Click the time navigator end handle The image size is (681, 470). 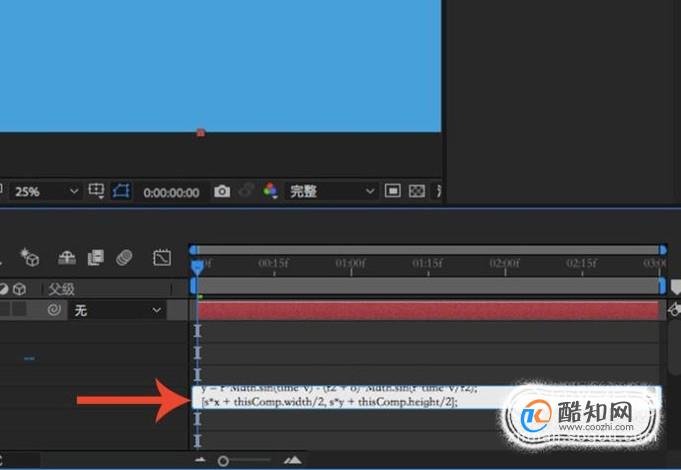663,250
